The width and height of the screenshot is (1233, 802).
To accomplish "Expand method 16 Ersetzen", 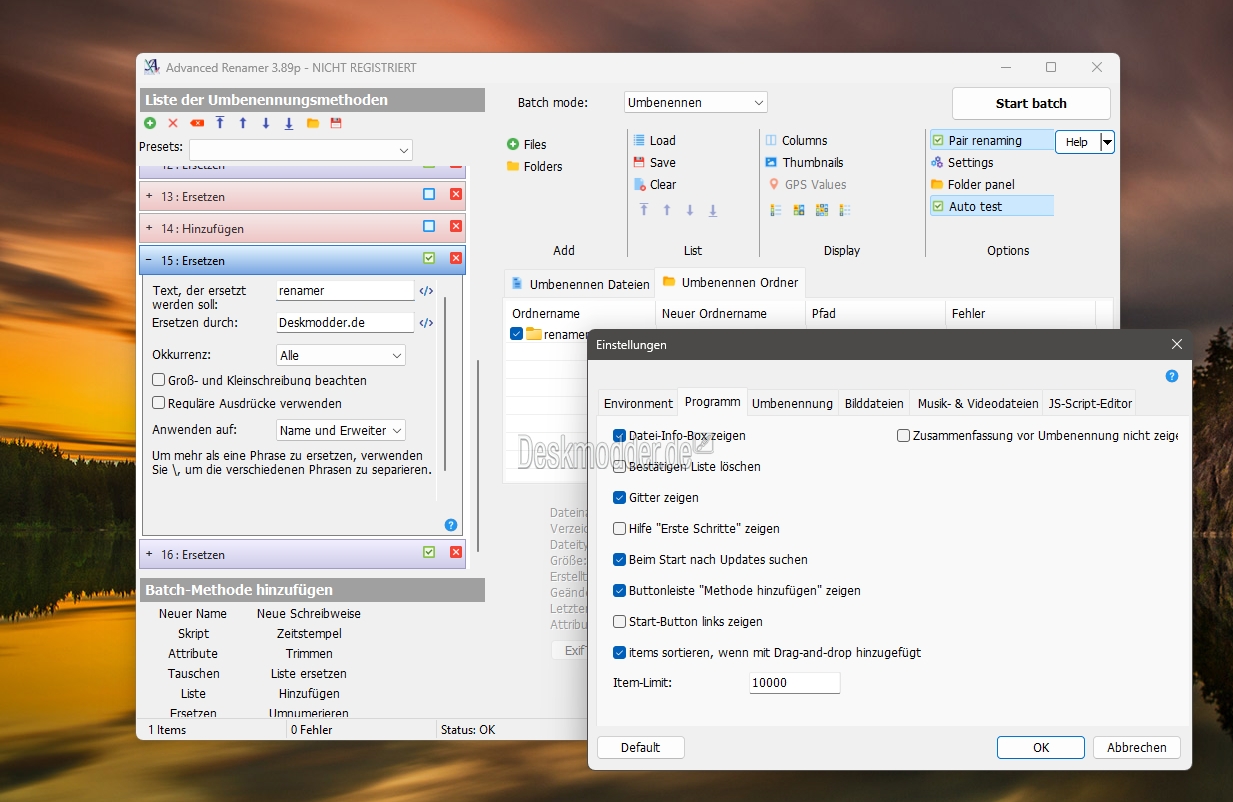I will (149, 553).
